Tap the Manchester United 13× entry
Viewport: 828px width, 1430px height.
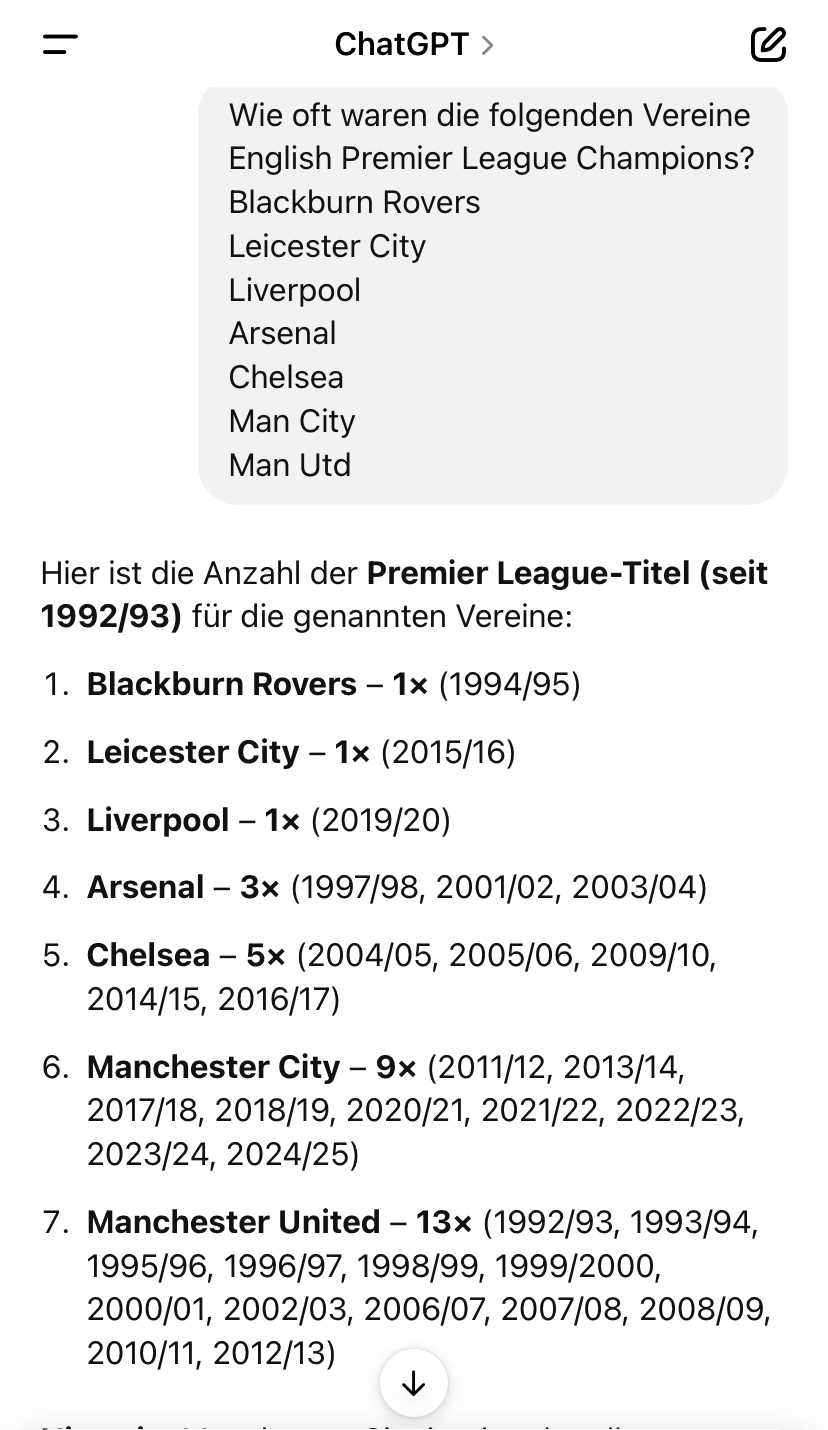coord(429,1287)
